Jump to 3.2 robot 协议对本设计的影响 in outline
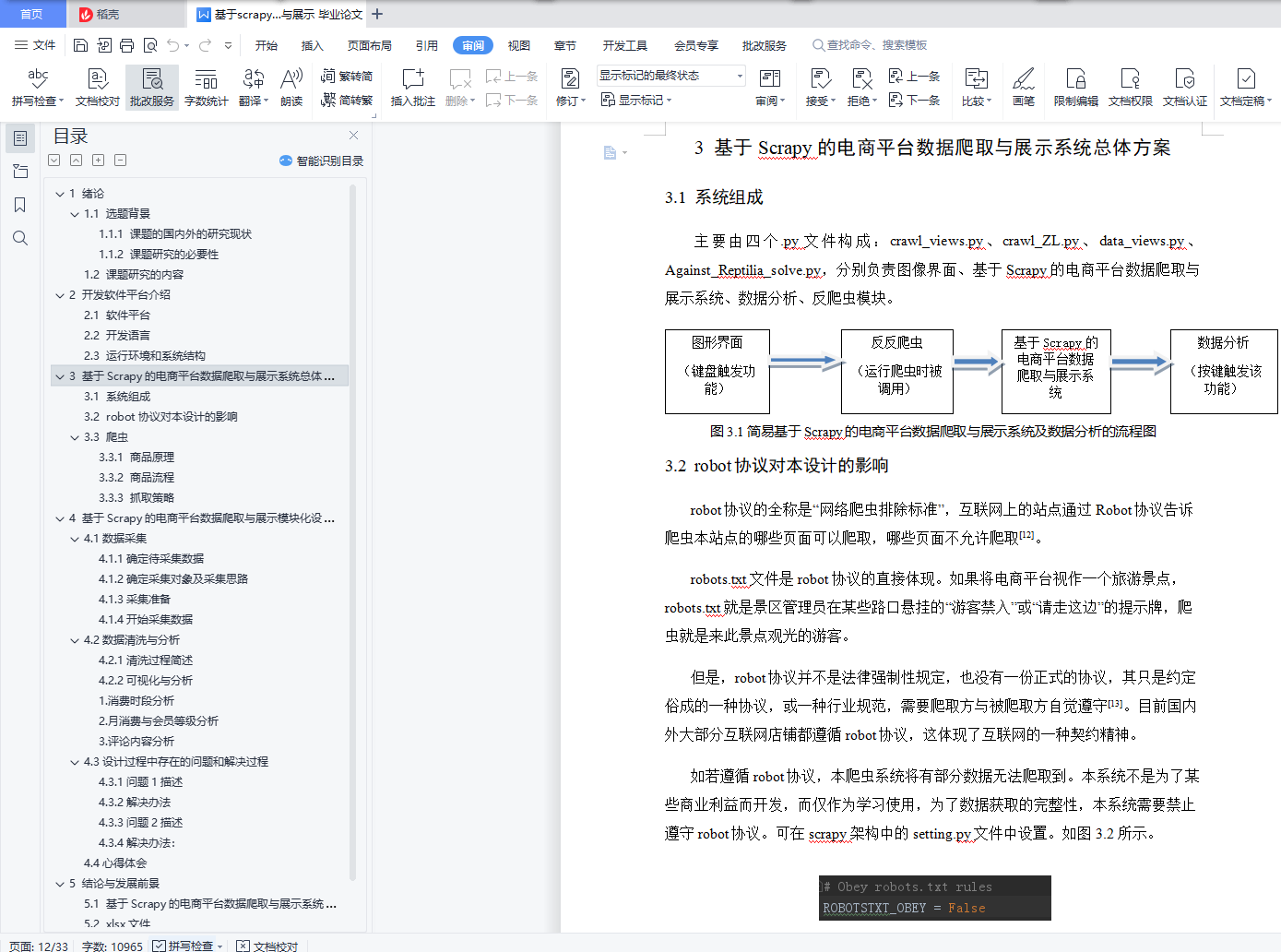The width and height of the screenshot is (1281, 952). [x=172, y=417]
